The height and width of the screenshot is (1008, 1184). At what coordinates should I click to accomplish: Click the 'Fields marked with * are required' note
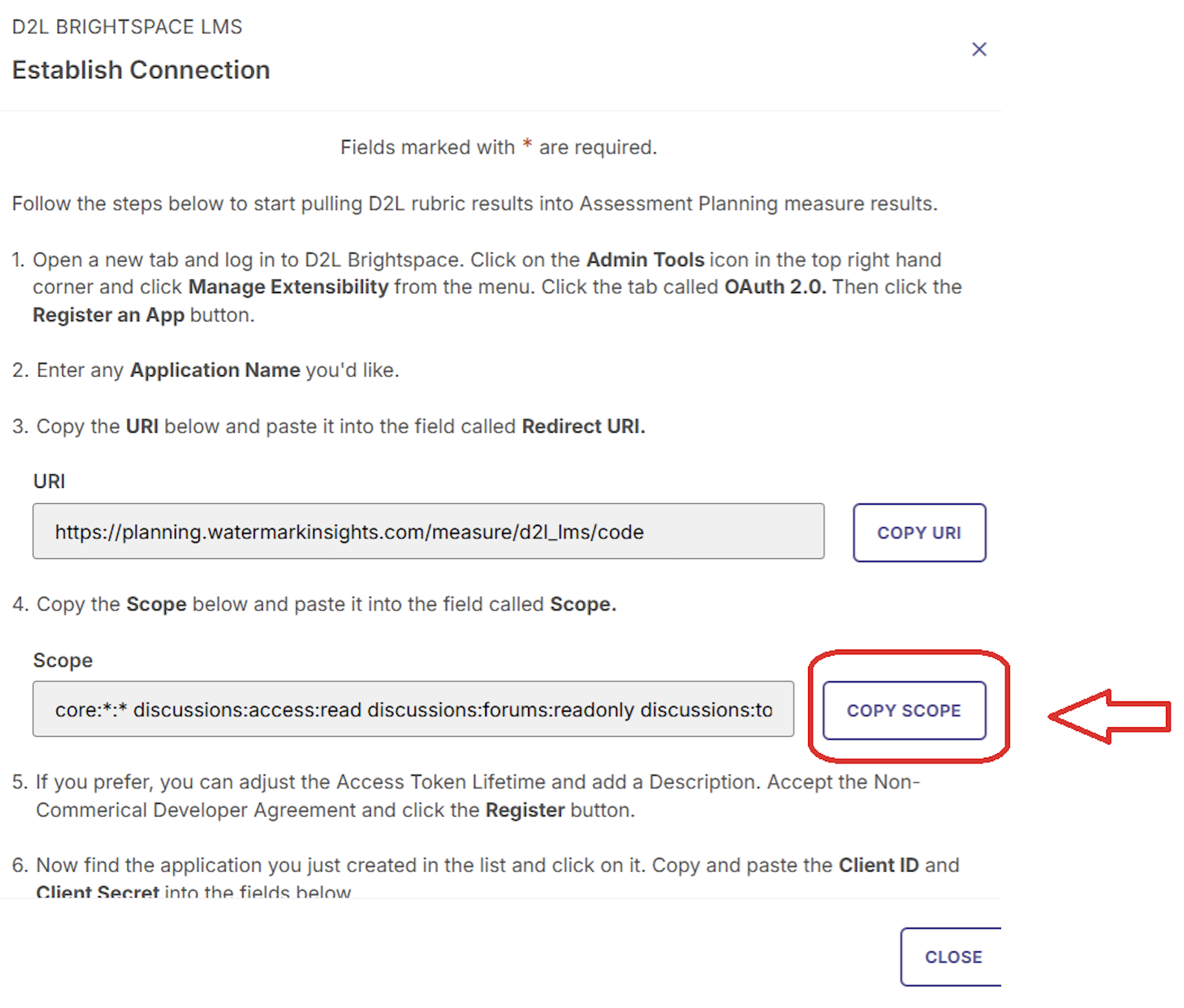pos(499,147)
